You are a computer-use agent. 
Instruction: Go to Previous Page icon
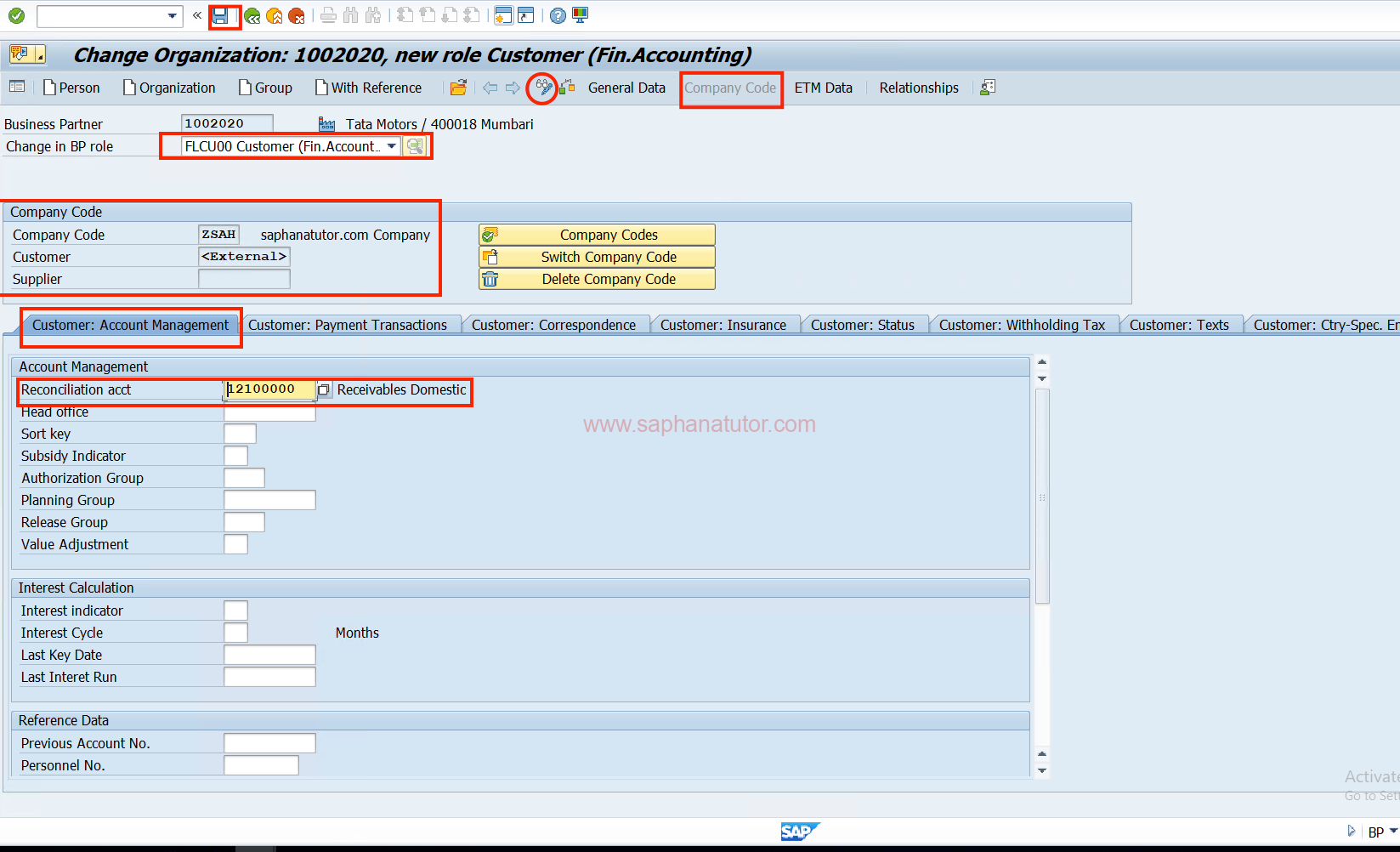tap(427, 15)
